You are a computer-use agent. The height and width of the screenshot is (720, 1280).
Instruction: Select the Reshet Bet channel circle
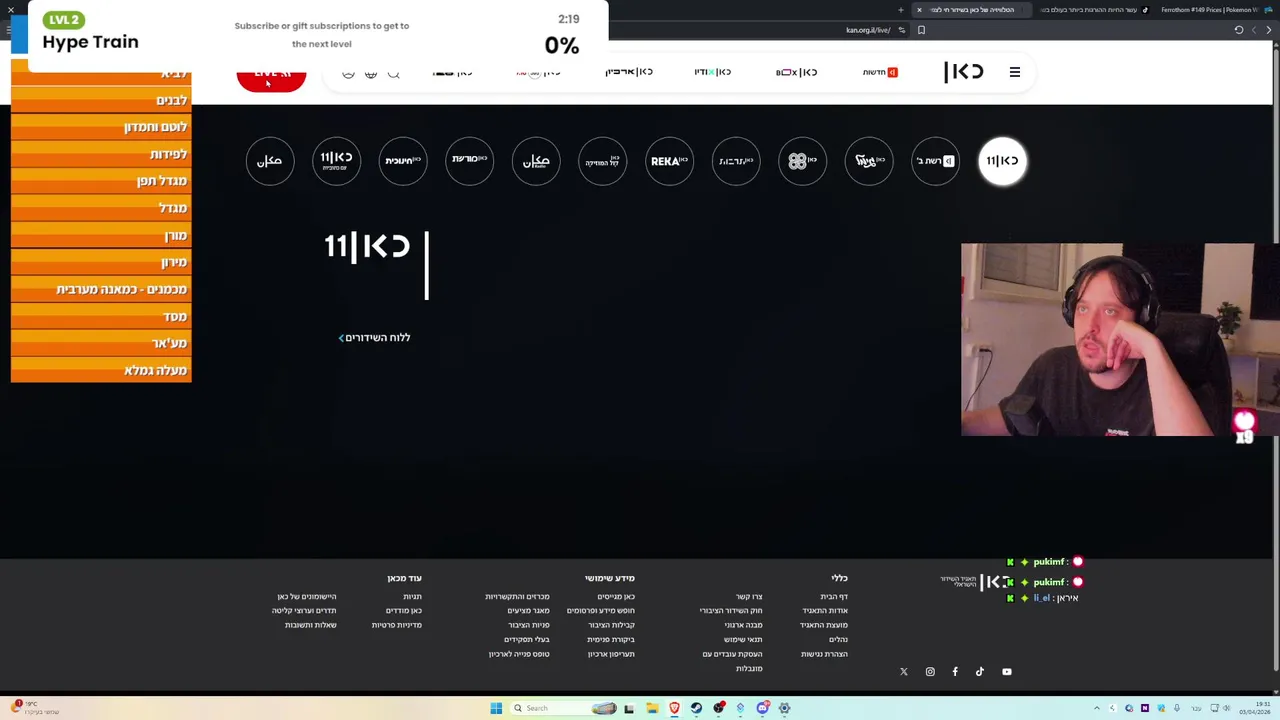(x=935, y=161)
